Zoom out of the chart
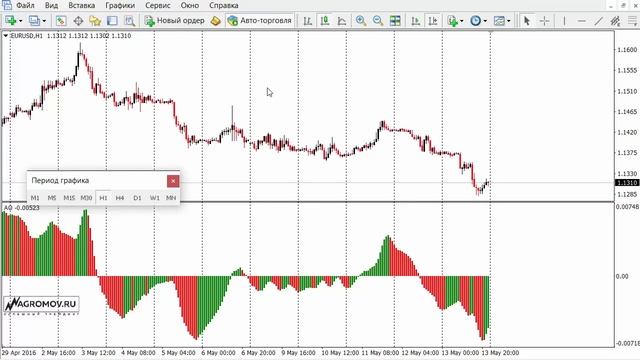This screenshot has width=640, height=360. coord(378,20)
